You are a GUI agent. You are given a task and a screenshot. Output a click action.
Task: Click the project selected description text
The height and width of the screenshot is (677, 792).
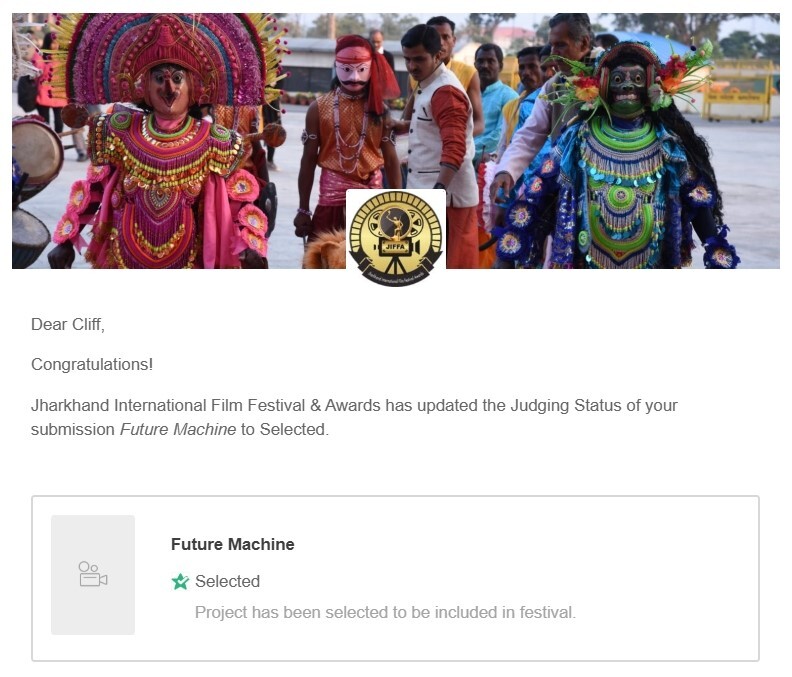pyautogui.click(x=385, y=612)
